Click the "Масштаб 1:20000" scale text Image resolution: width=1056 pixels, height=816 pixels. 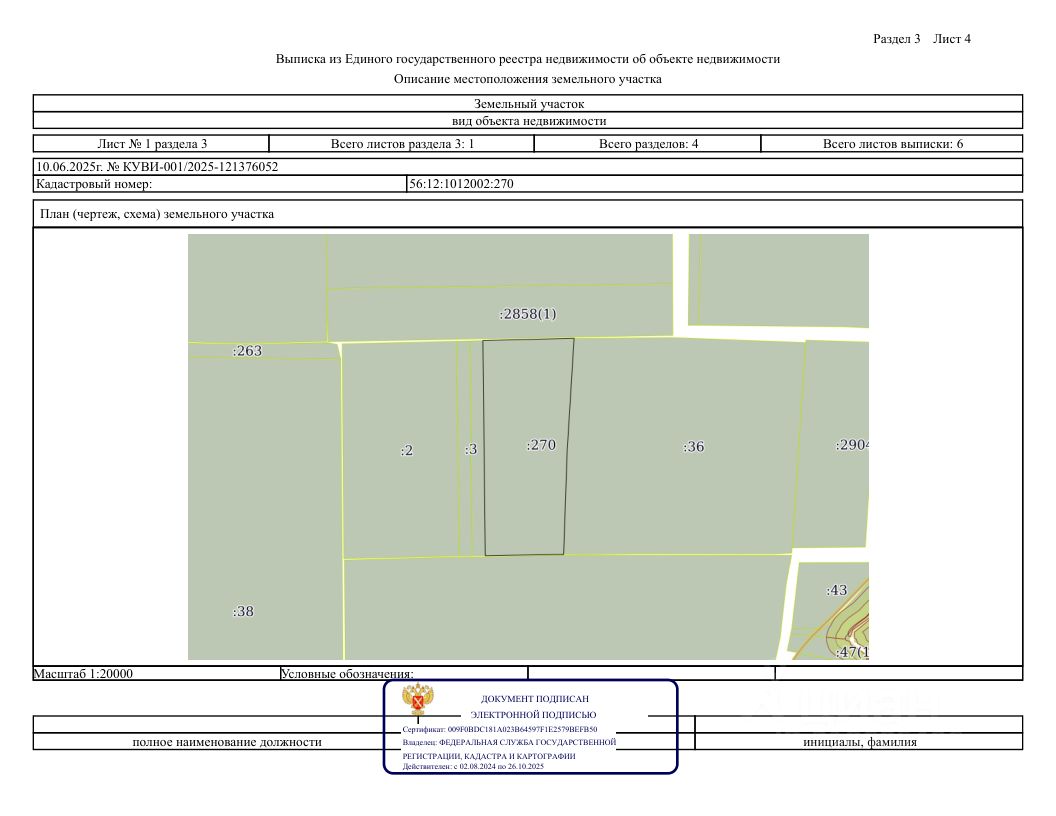pyautogui.click(x=84, y=674)
